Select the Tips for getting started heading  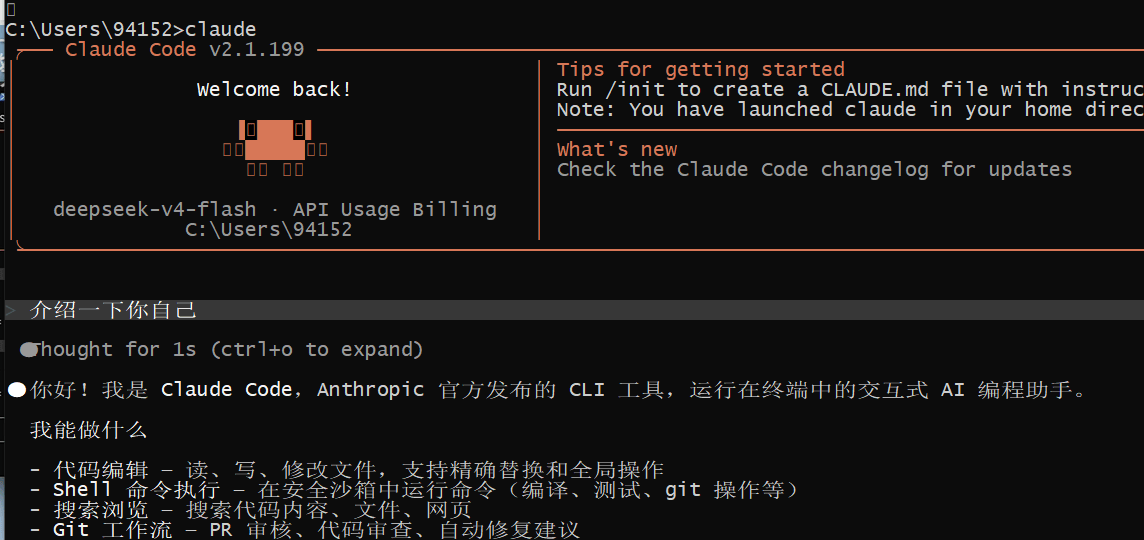point(700,69)
